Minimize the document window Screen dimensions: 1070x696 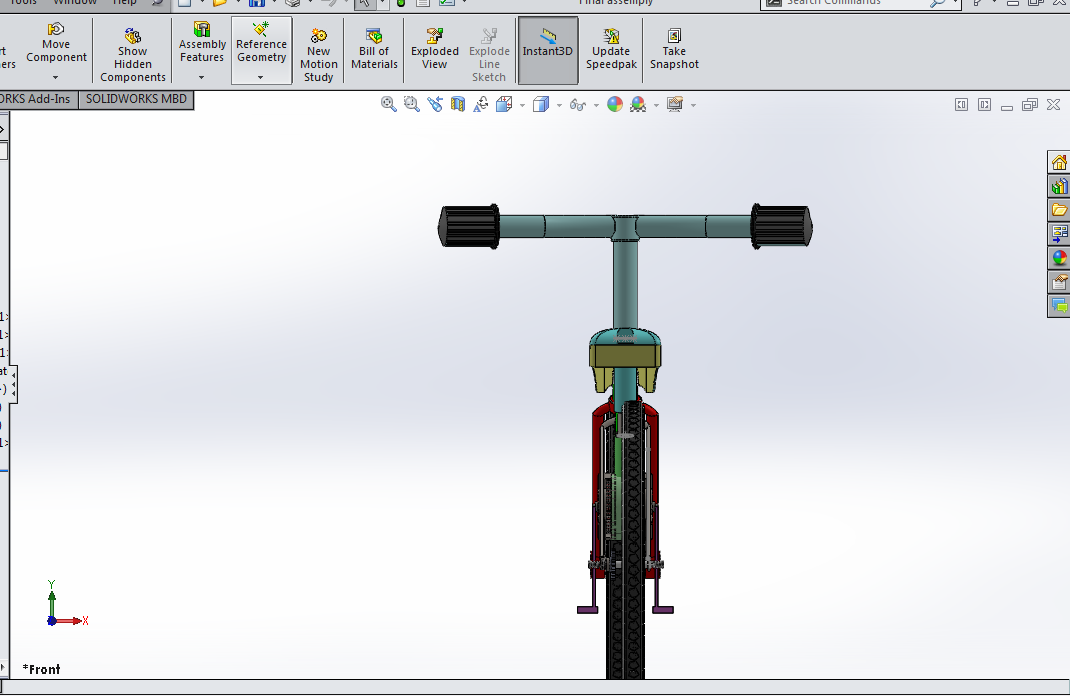pyautogui.click(x=1007, y=106)
